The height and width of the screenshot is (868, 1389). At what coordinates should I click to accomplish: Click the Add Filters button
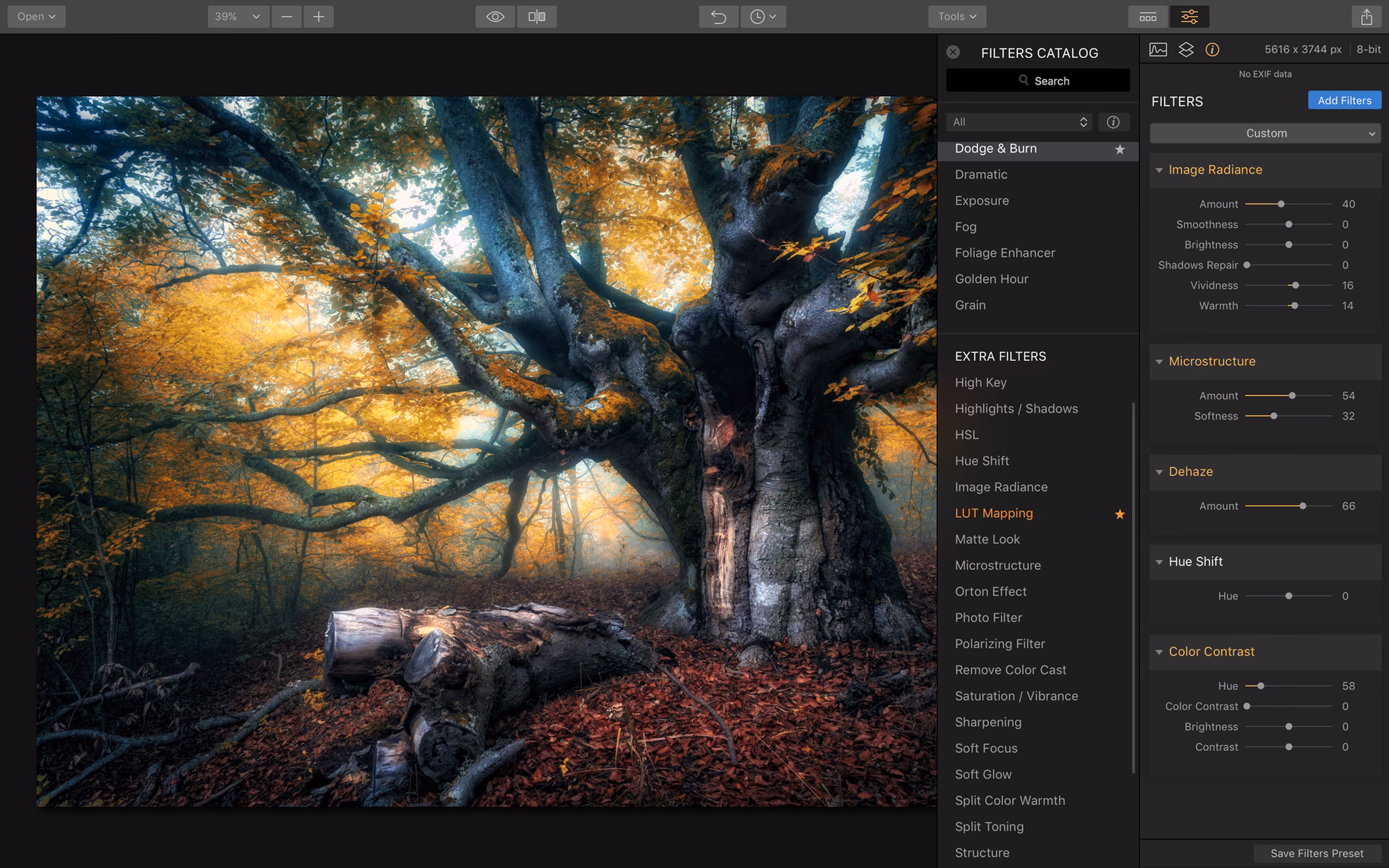point(1344,100)
